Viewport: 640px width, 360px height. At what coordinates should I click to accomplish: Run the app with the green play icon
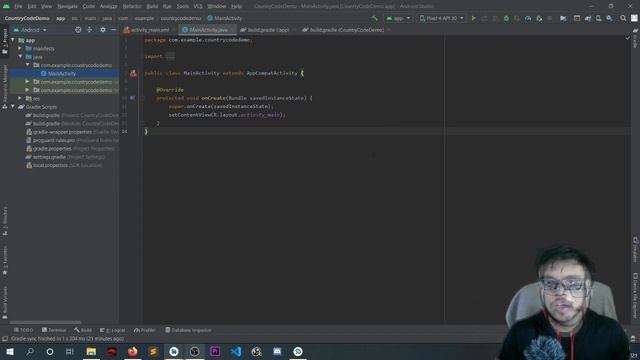pos(473,18)
